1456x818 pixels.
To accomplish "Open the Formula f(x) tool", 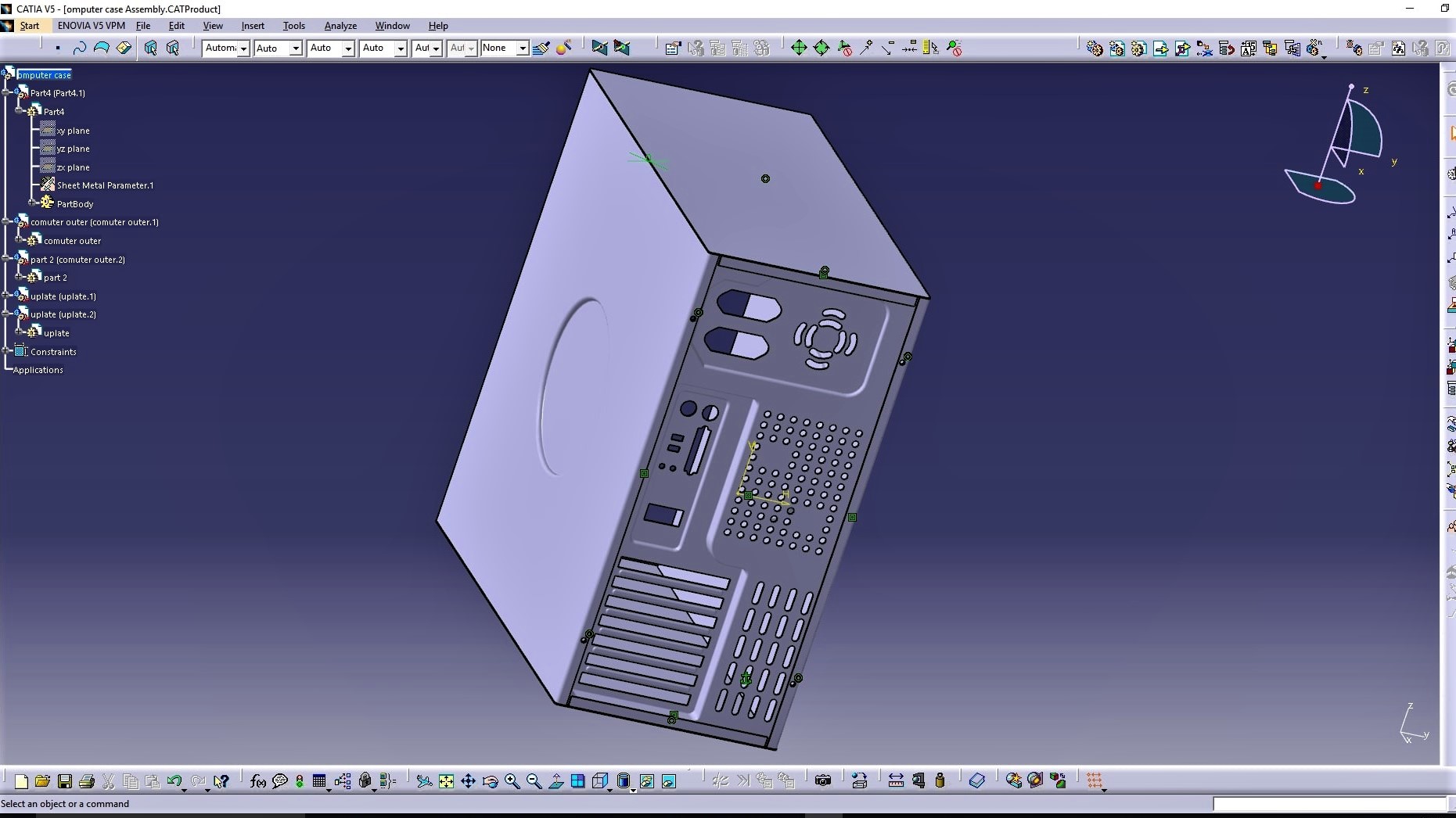I will (258, 780).
